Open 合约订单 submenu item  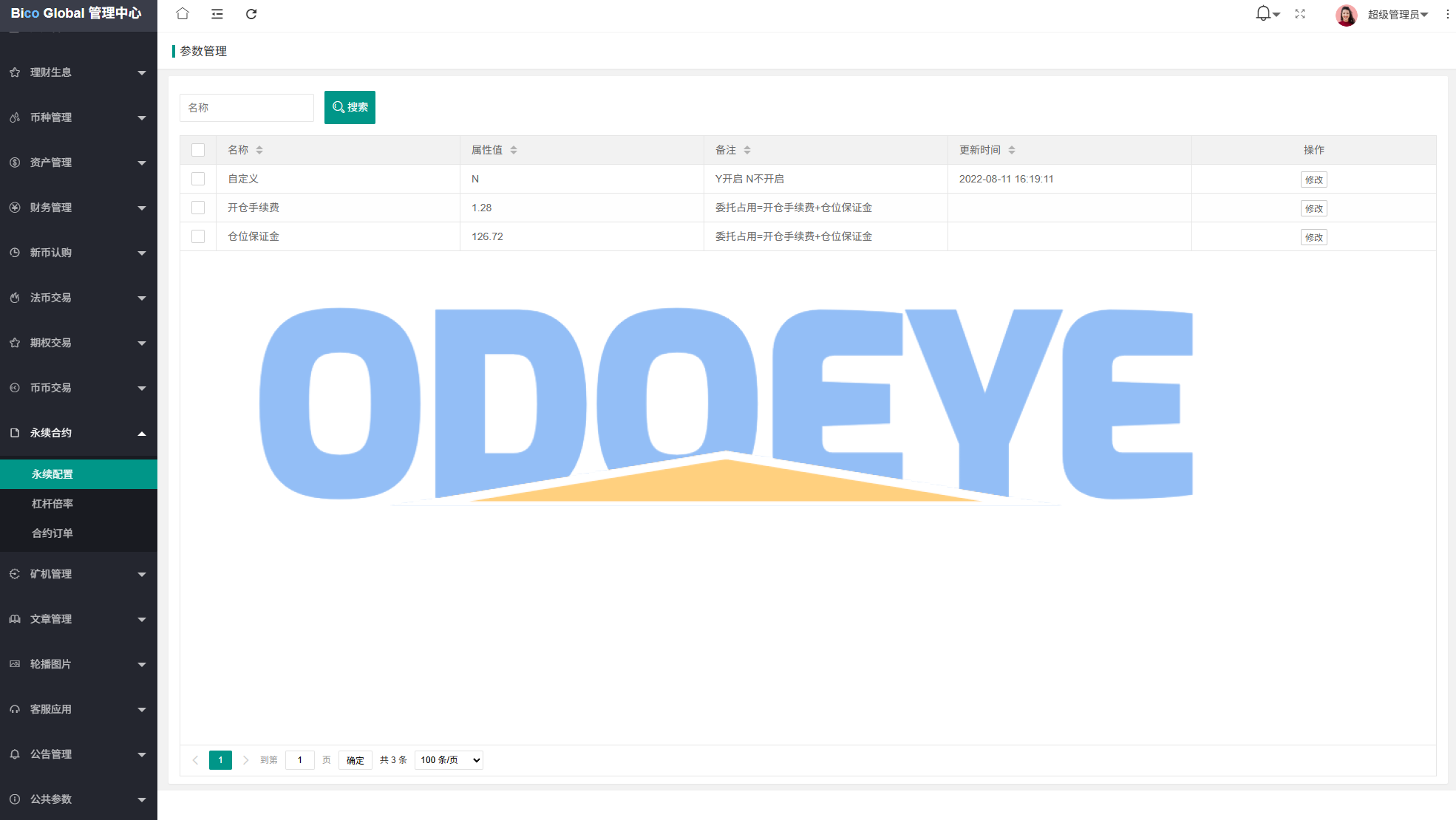pyautogui.click(x=52, y=533)
